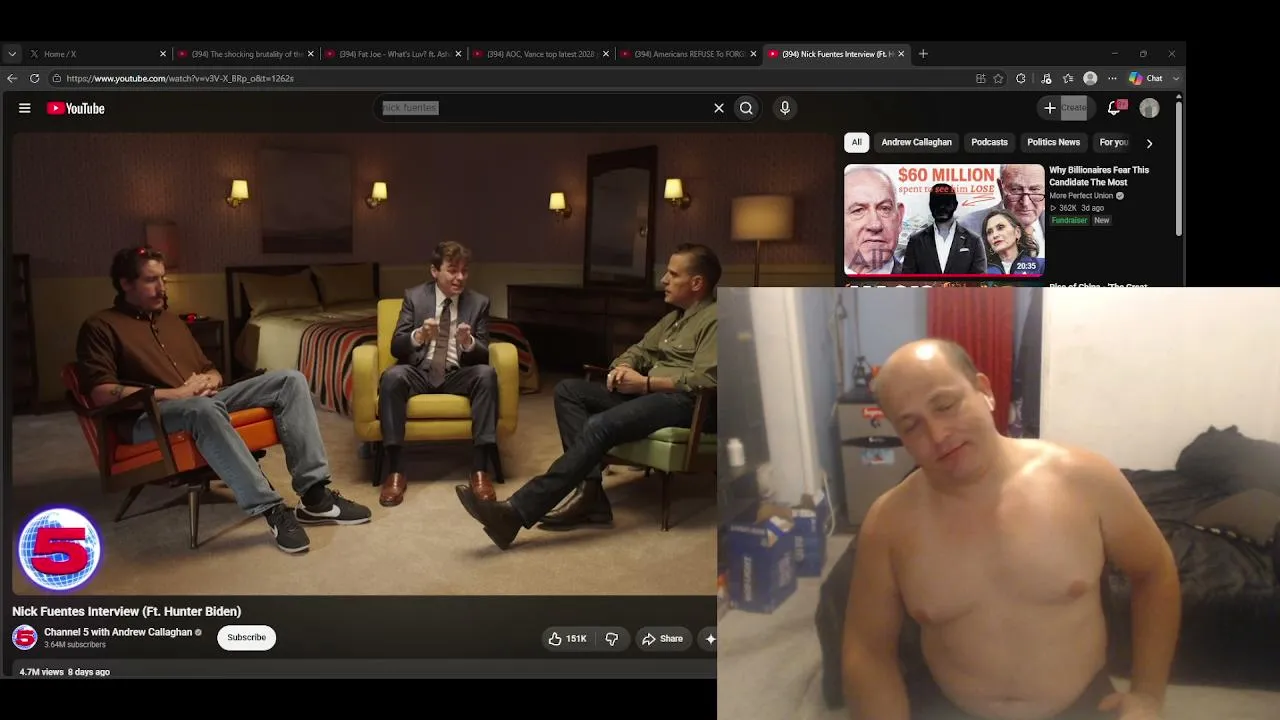This screenshot has width=1280, height=720.
Task: Open the media control music icon
Action: coord(1046,78)
